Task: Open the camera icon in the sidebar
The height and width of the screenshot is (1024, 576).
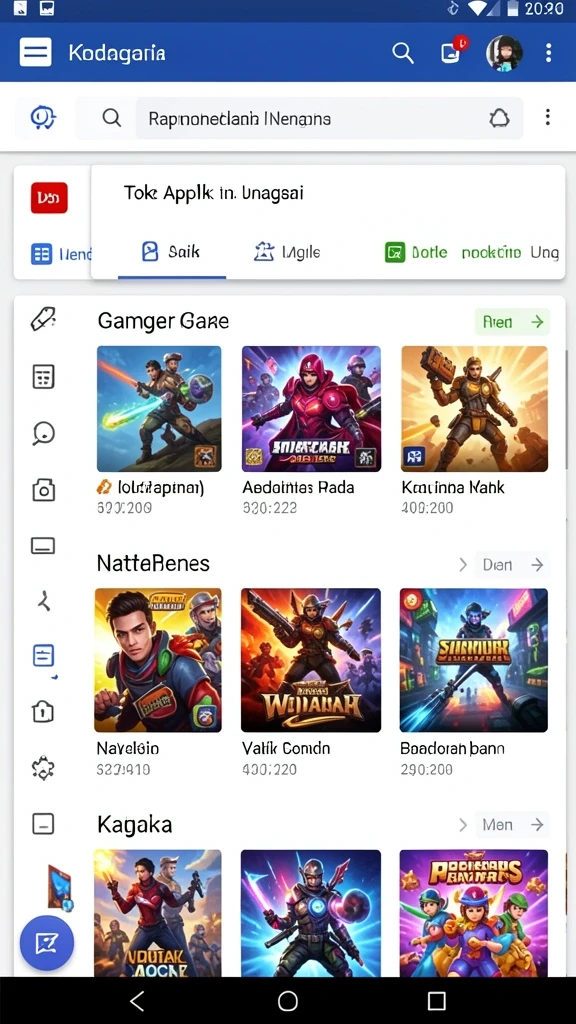Action: coord(43,490)
